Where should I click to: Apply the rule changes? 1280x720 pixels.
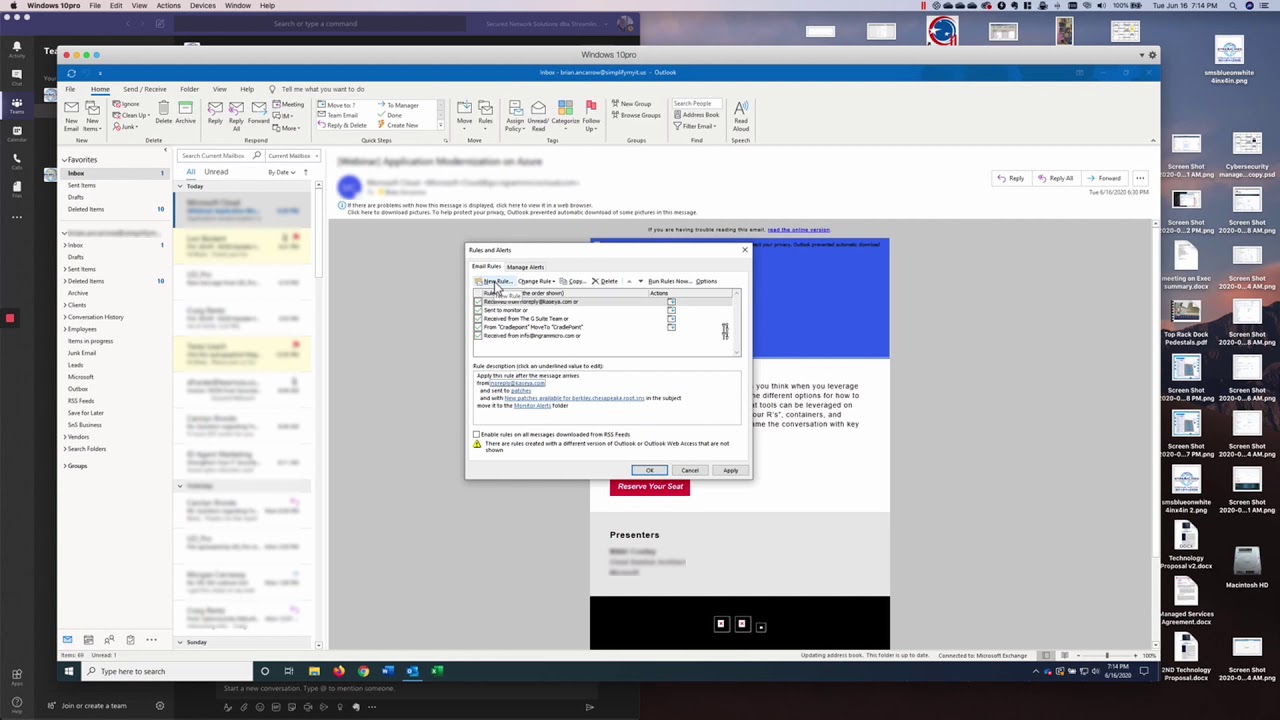click(730, 470)
